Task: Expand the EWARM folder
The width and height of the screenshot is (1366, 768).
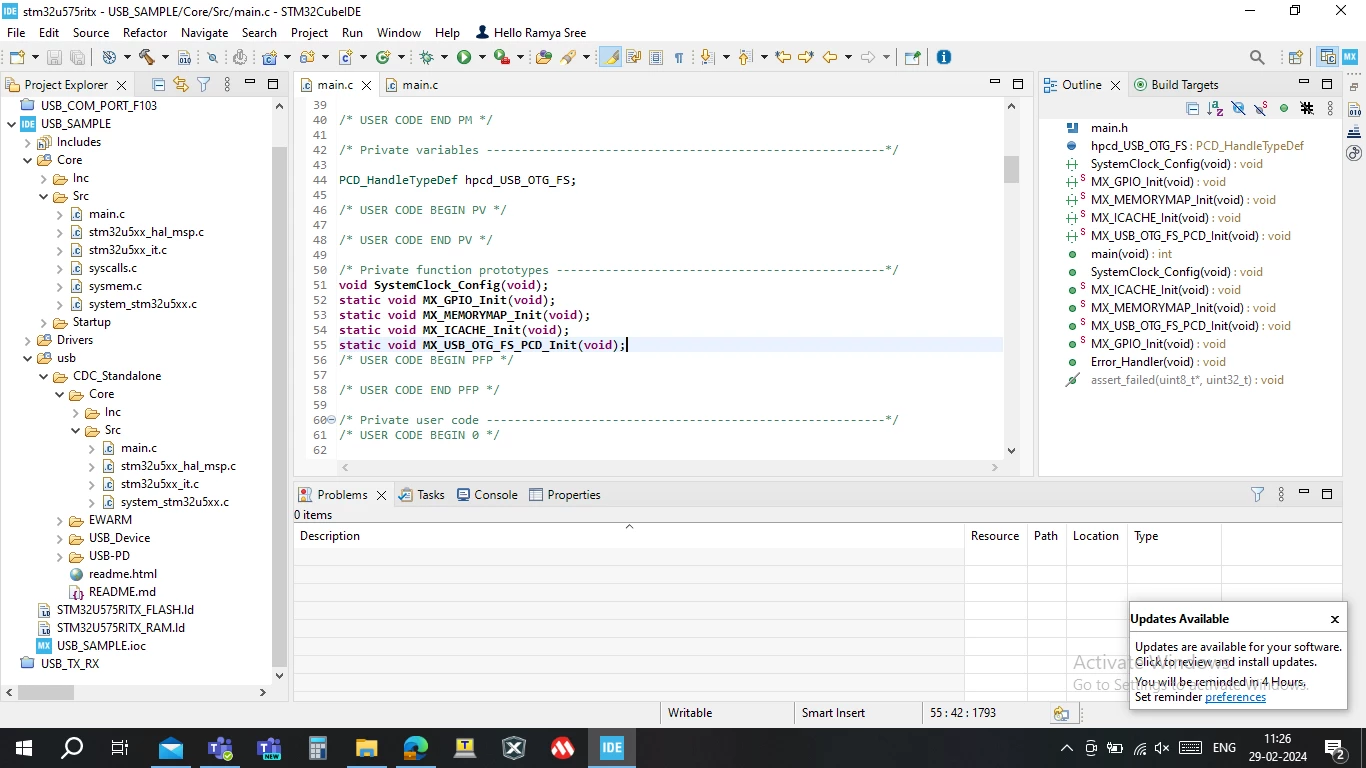Action: point(61,520)
